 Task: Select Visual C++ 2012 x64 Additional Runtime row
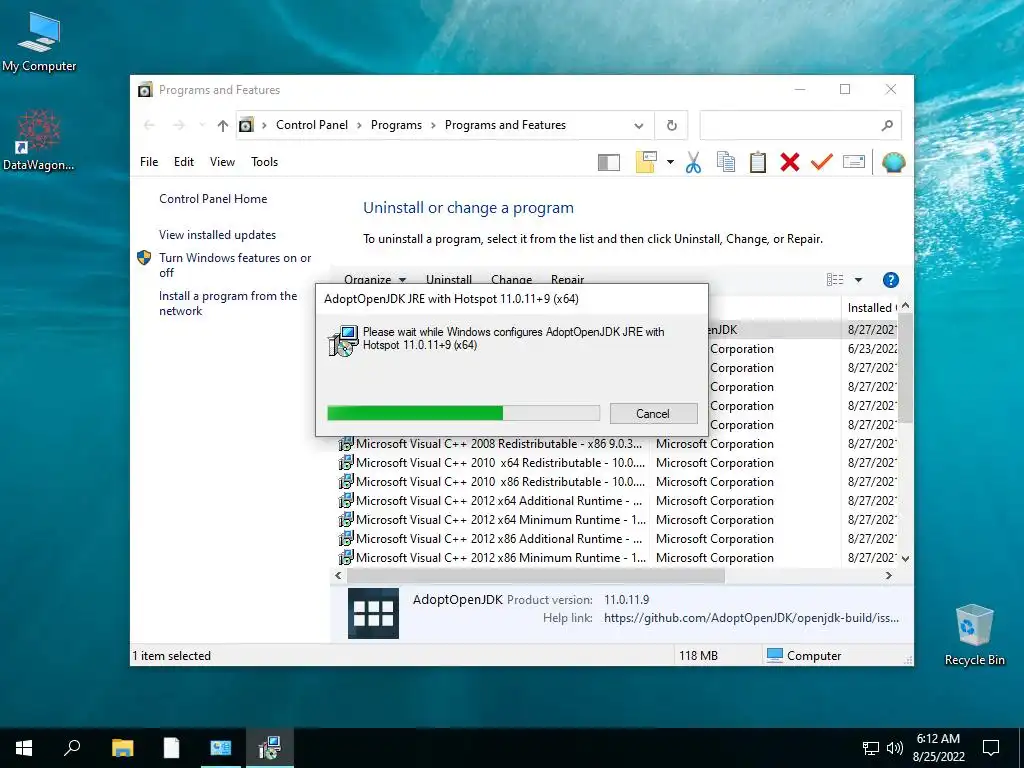pos(616,500)
